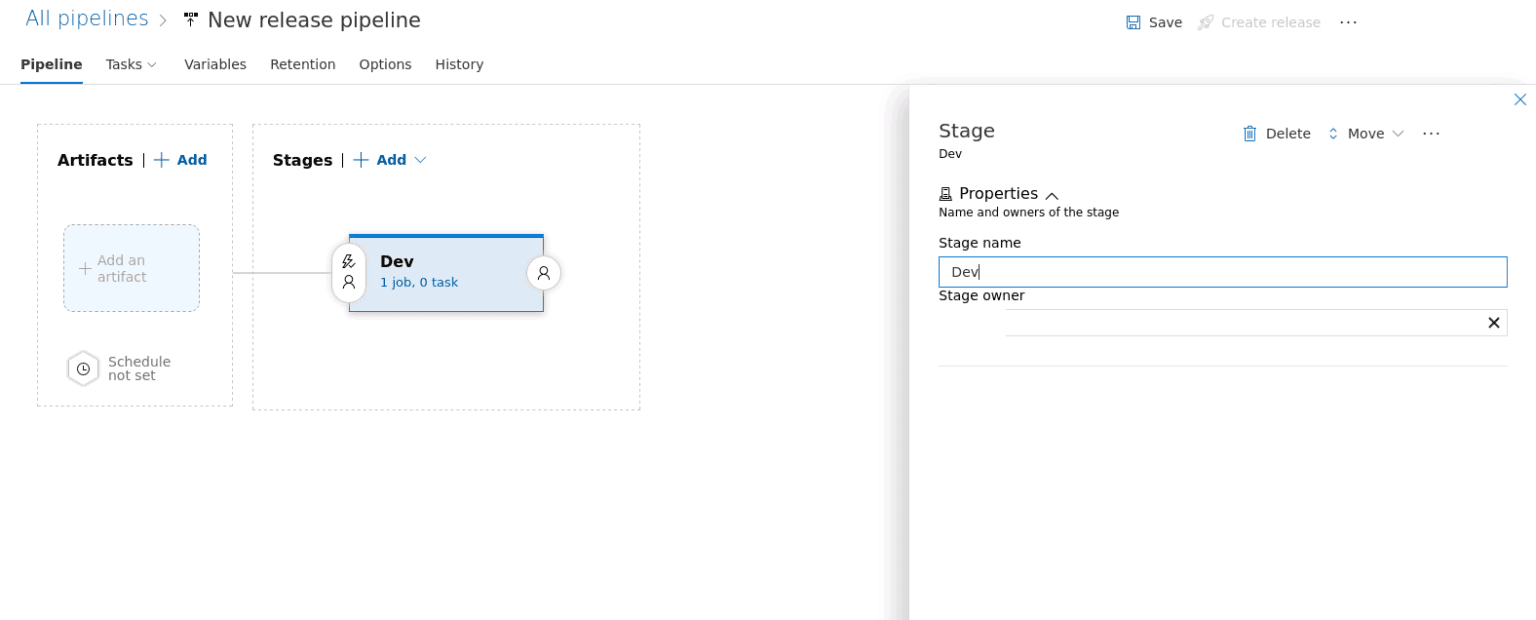Viewport: 1536px width, 620px height.
Task: Expand the Stages Add dropdown chevron
Action: tap(420, 160)
